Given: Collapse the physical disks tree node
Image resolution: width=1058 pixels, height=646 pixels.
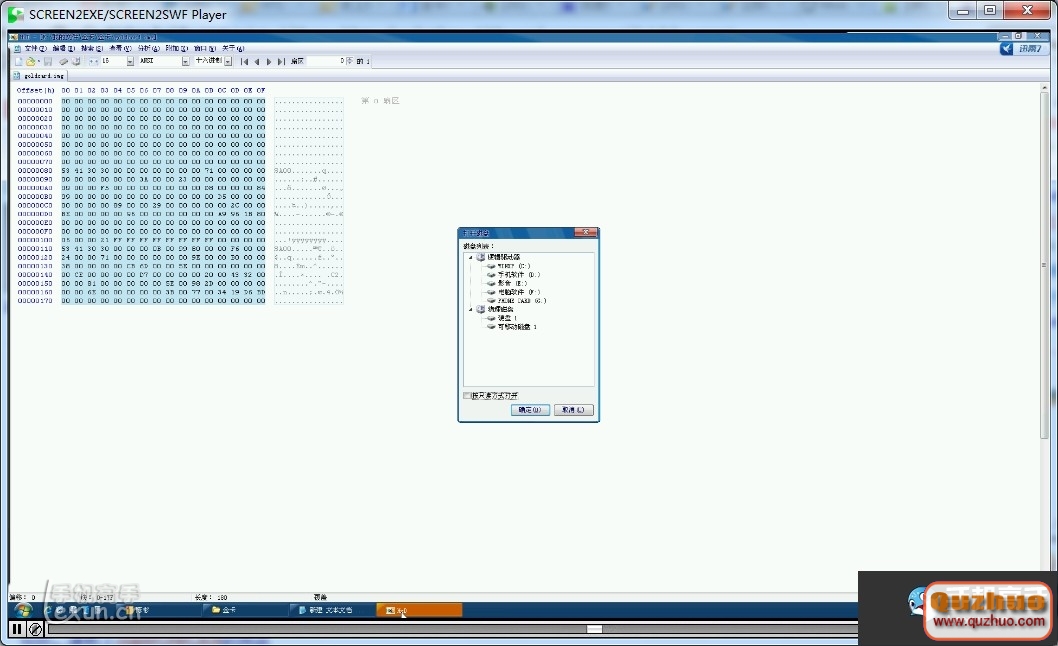Looking at the screenshot, I should pos(470,309).
